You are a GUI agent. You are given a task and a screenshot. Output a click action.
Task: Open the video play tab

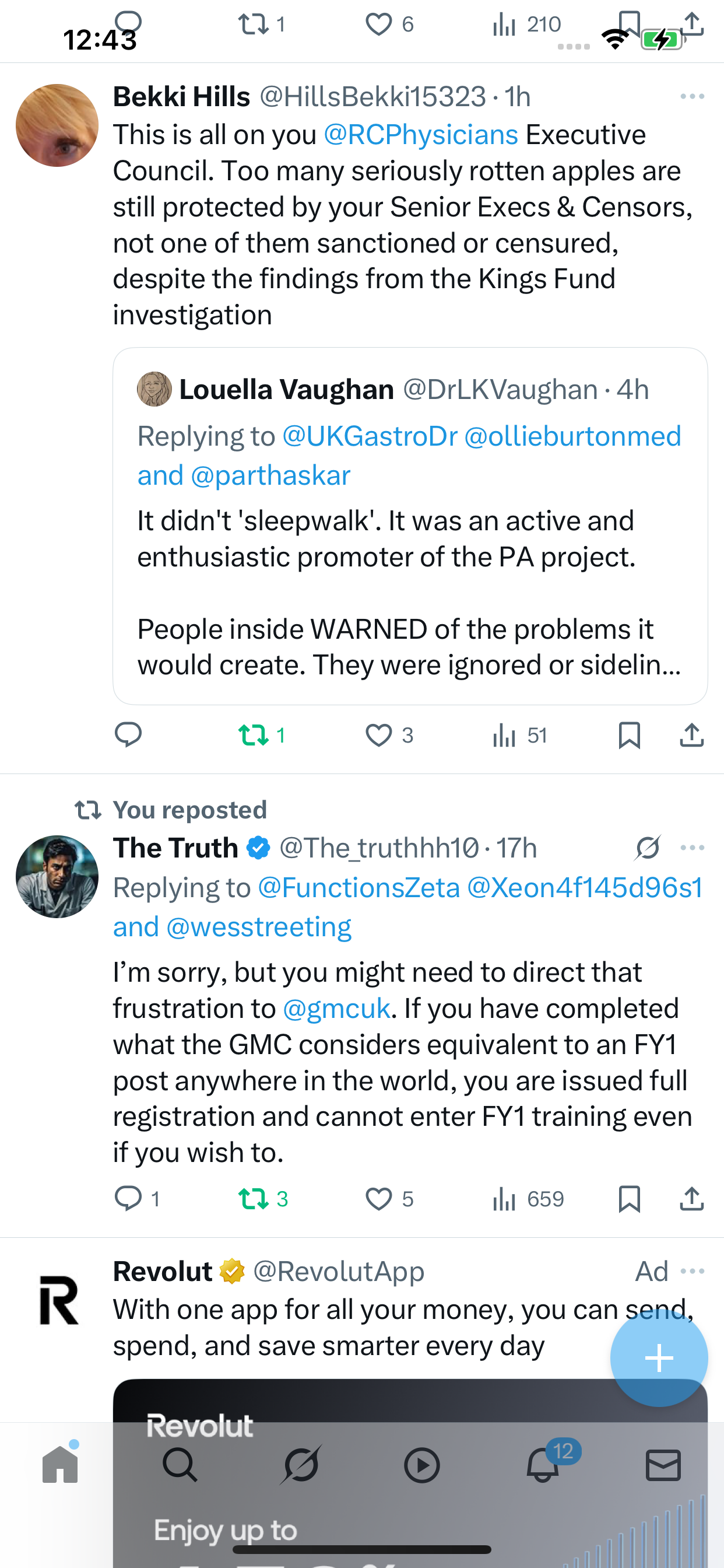(421, 1465)
